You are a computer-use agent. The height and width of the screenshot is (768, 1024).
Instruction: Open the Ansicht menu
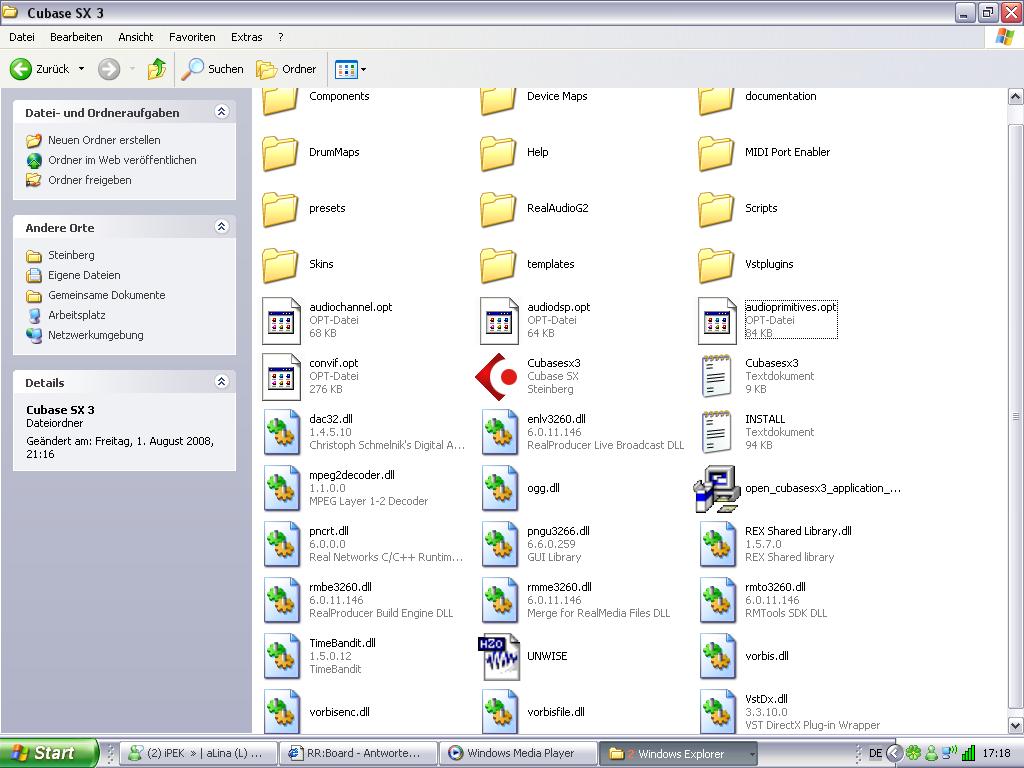coord(136,37)
